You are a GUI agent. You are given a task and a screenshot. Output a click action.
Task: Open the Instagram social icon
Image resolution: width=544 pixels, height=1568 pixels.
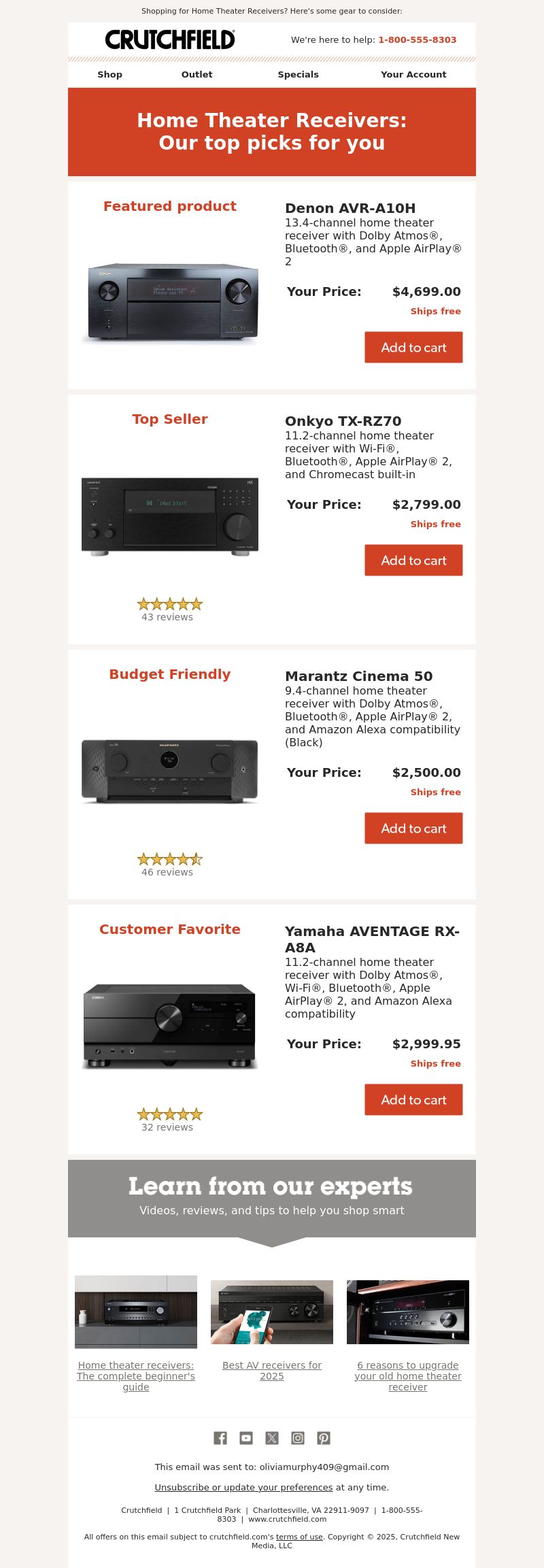(x=298, y=1438)
